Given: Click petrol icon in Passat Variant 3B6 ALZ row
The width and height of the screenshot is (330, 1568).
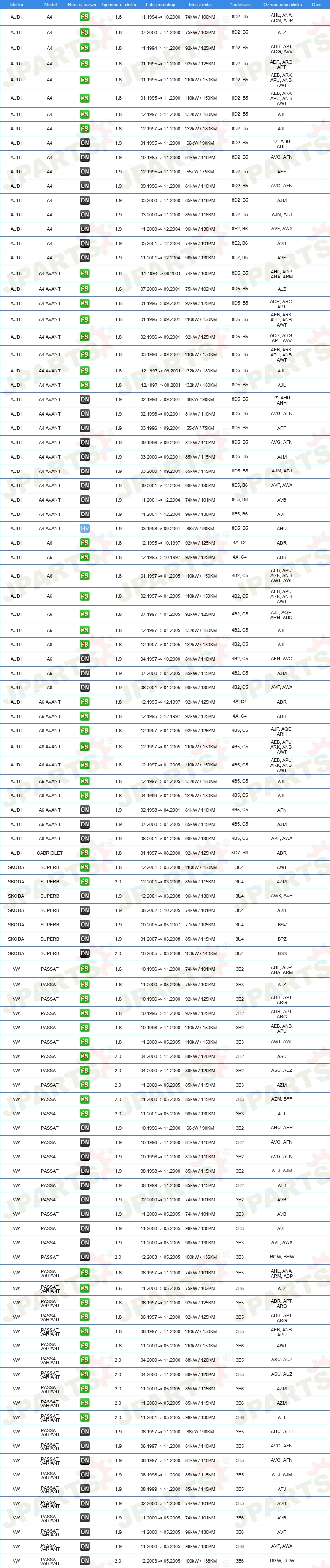Looking at the screenshot, I should coord(85,1288).
